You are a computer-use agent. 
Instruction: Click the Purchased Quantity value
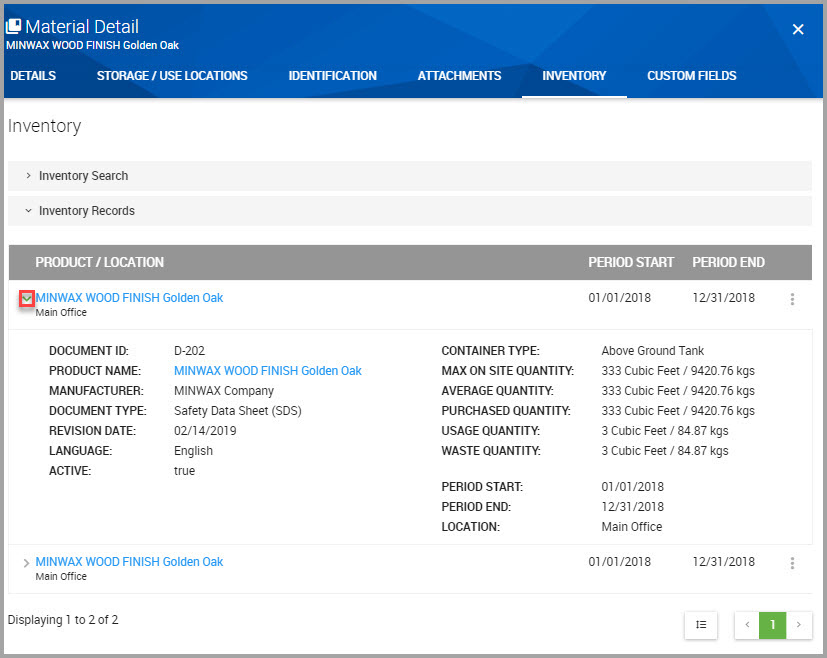pyautogui.click(x=678, y=411)
